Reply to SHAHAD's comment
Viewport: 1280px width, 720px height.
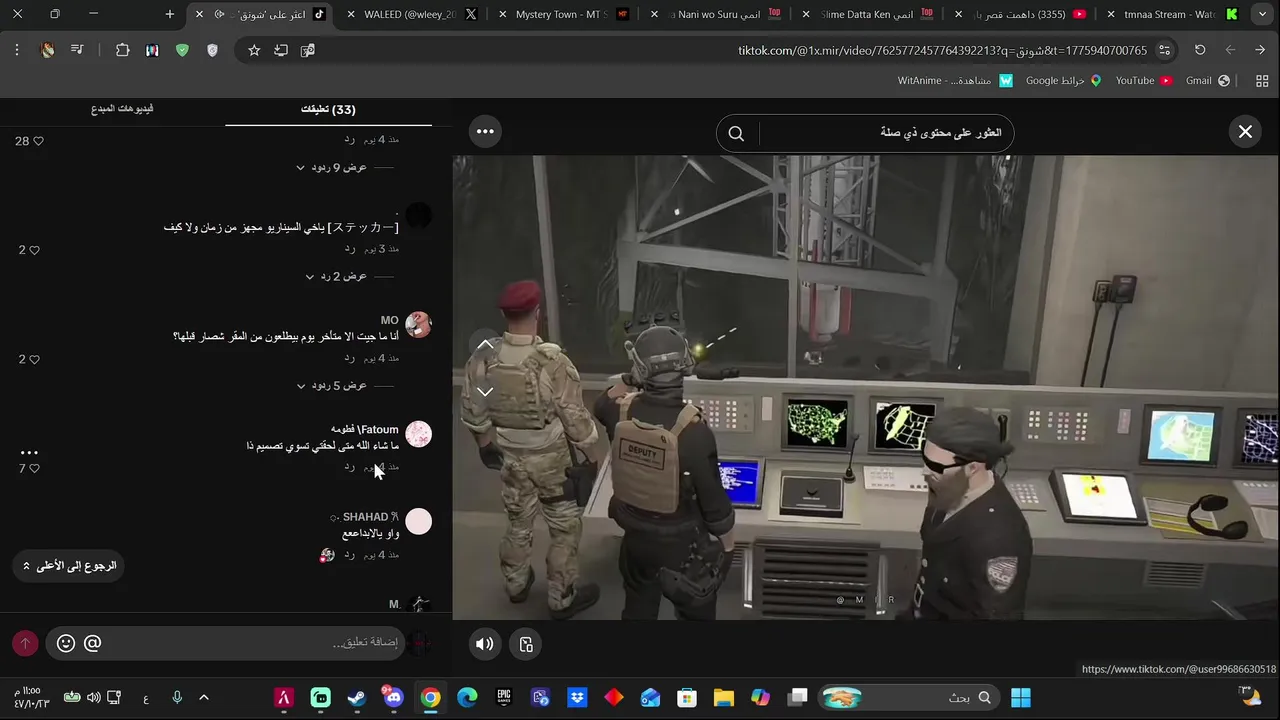click(350, 555)
